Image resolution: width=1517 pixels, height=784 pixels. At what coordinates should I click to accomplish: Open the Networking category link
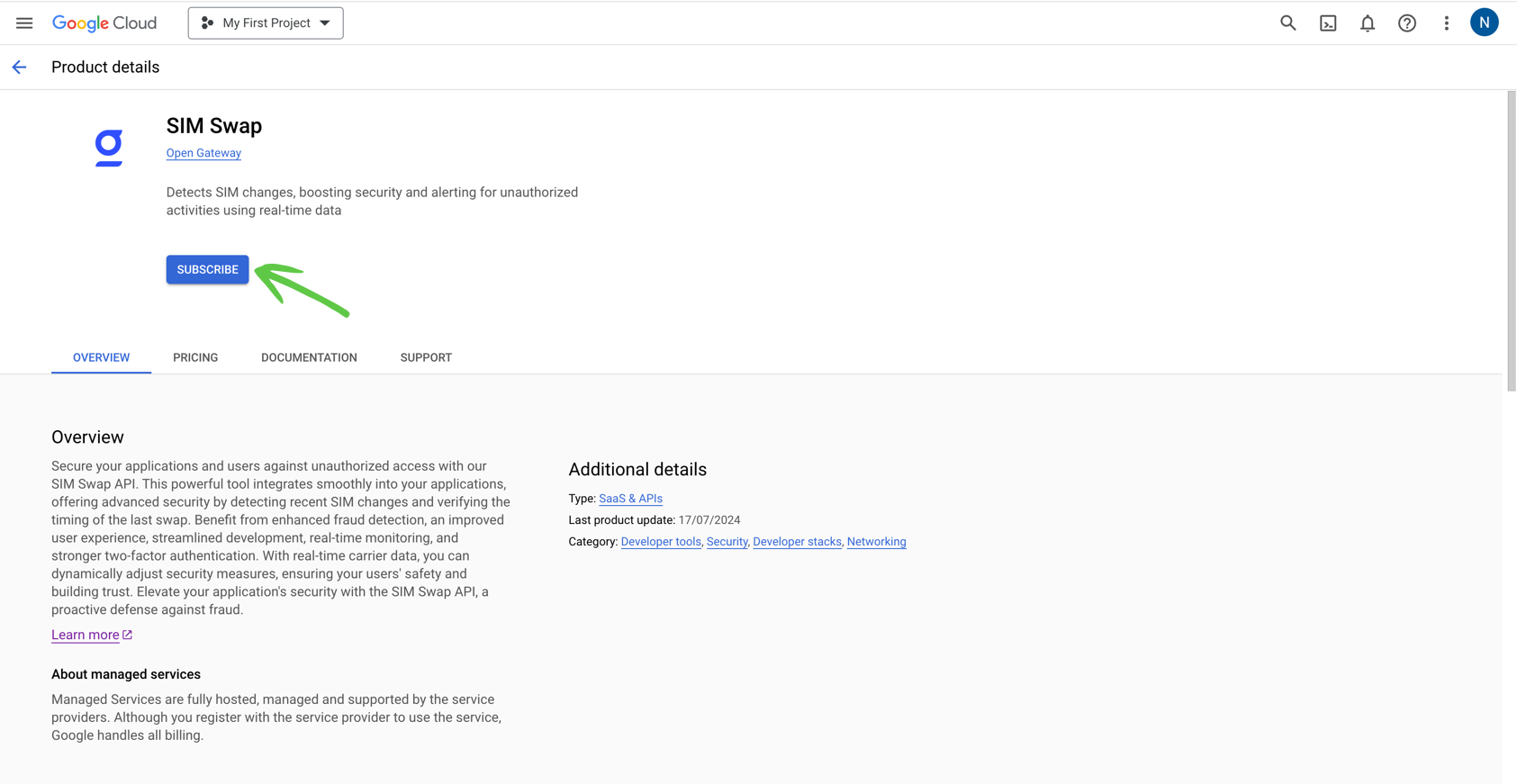876,542
